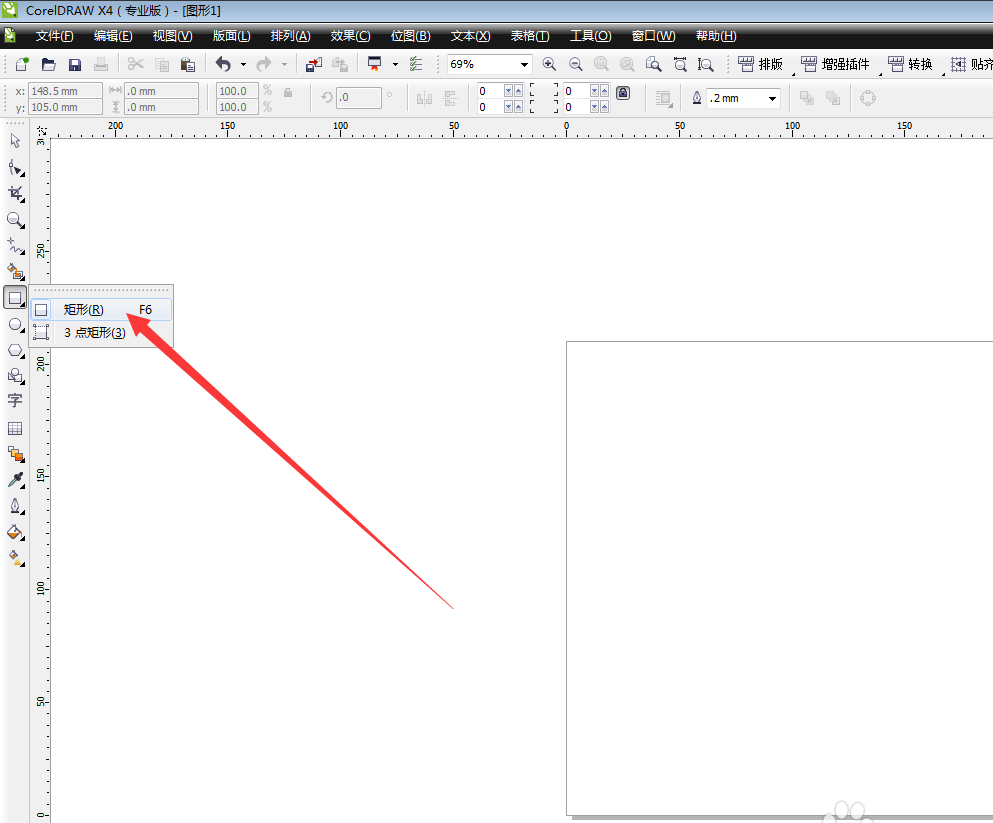Select the Pick (arrow) tool
The height and width of the screenshot is (823, 993).
point(15,141)
